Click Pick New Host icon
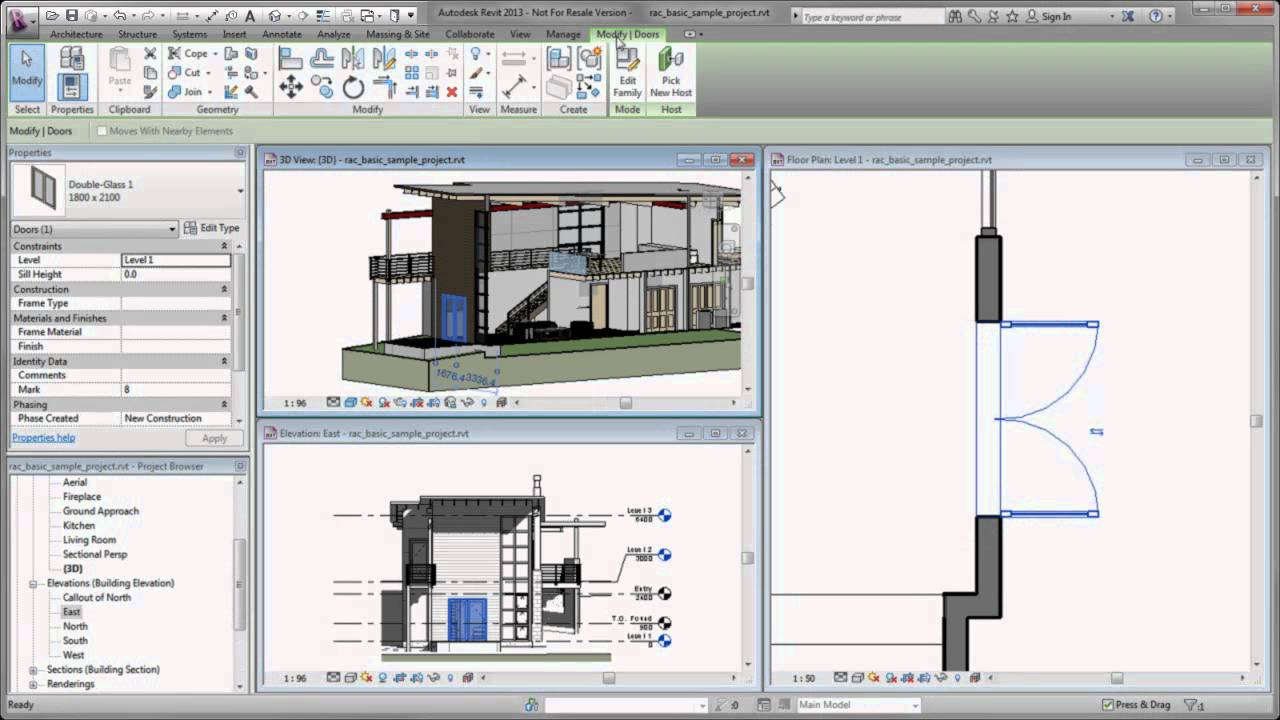The width and height of the screenshot is (1280, 720). (x=671, y=72)
